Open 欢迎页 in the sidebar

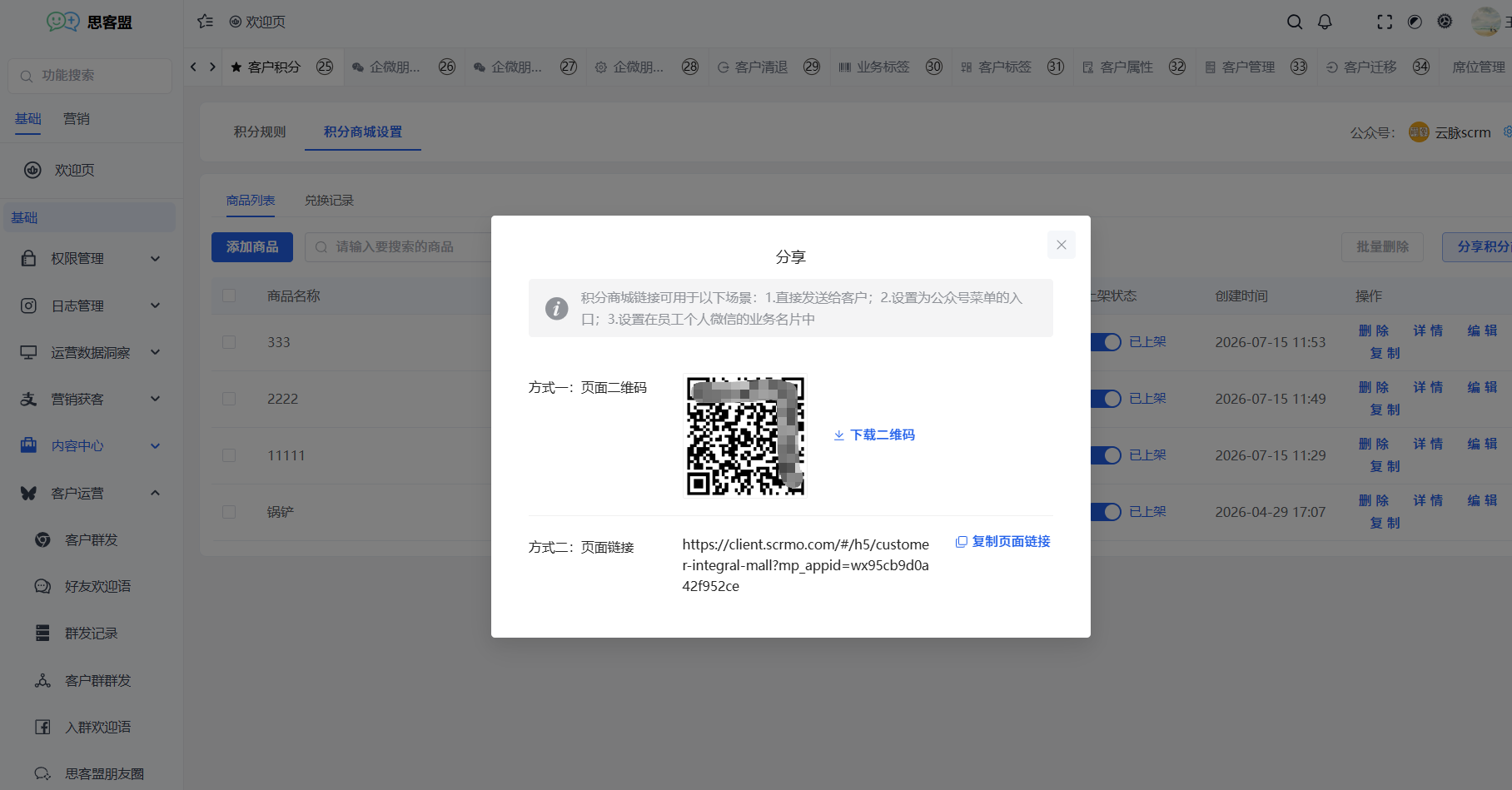[x=92, y=170]
